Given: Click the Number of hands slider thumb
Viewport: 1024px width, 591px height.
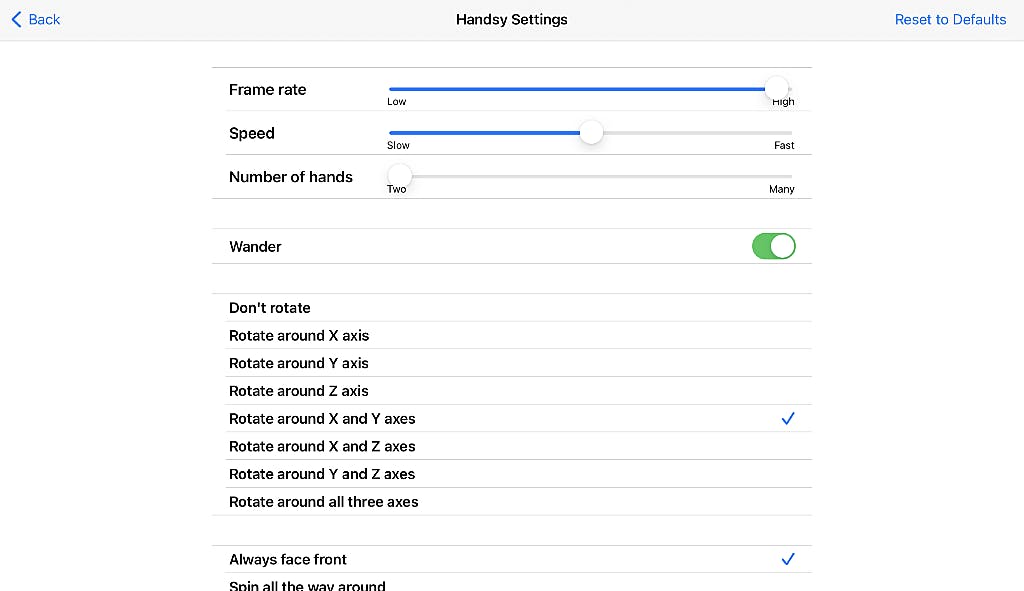Looking at the screenshot, I should click(399, 176).
